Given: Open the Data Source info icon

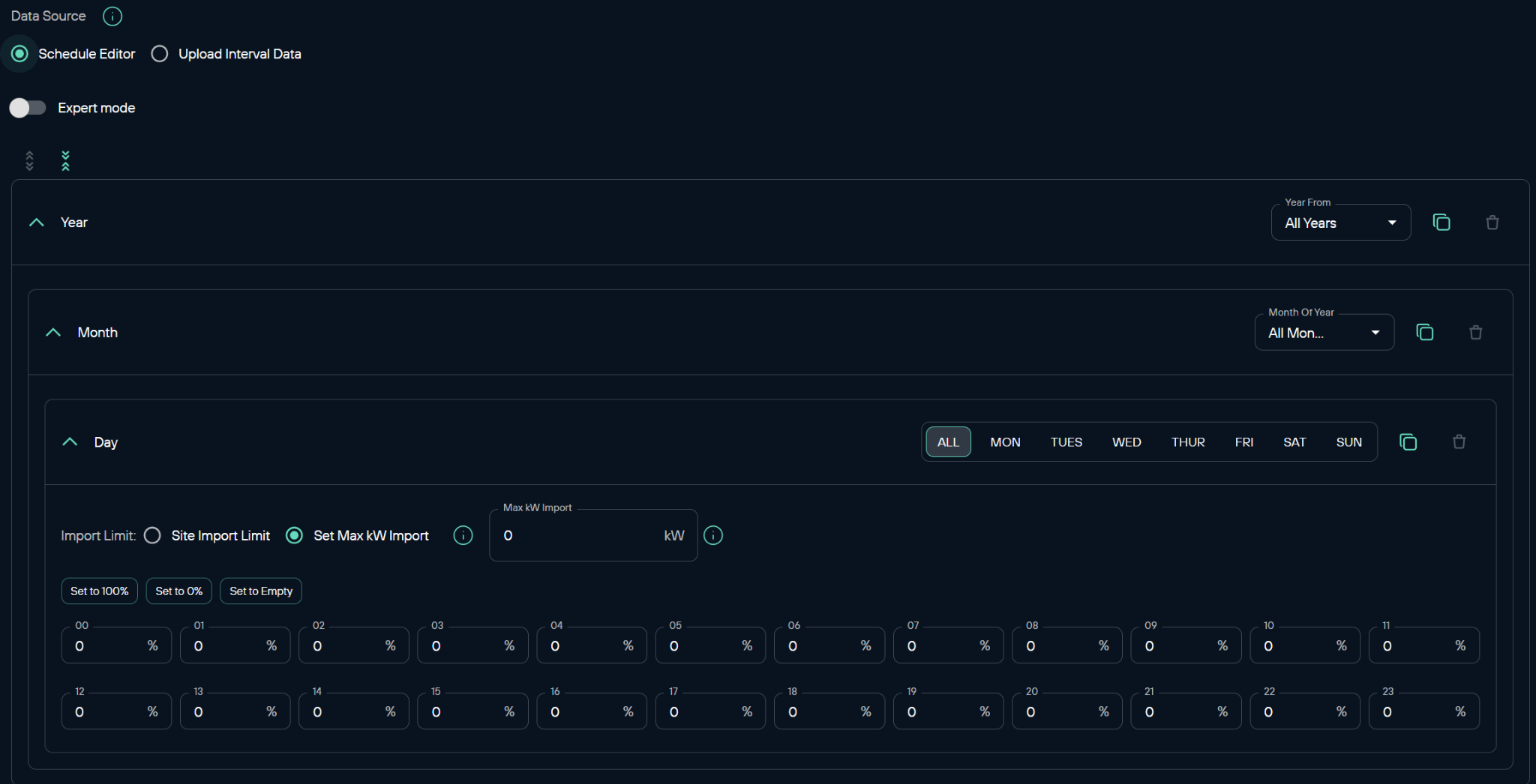Looking at the screenshot, I should point(112,16).
